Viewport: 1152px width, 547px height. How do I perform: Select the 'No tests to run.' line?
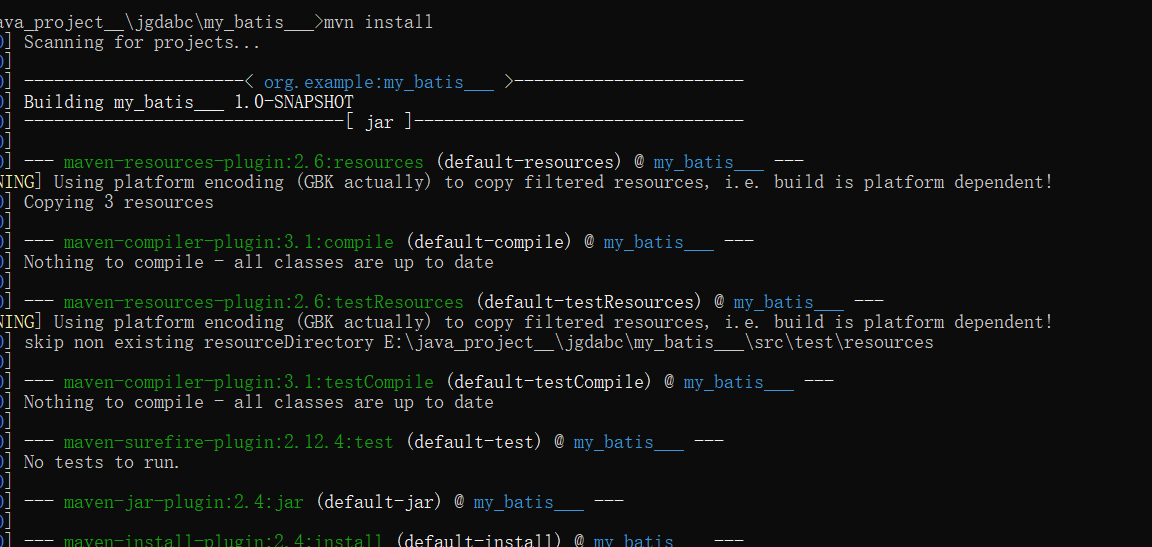102,462
